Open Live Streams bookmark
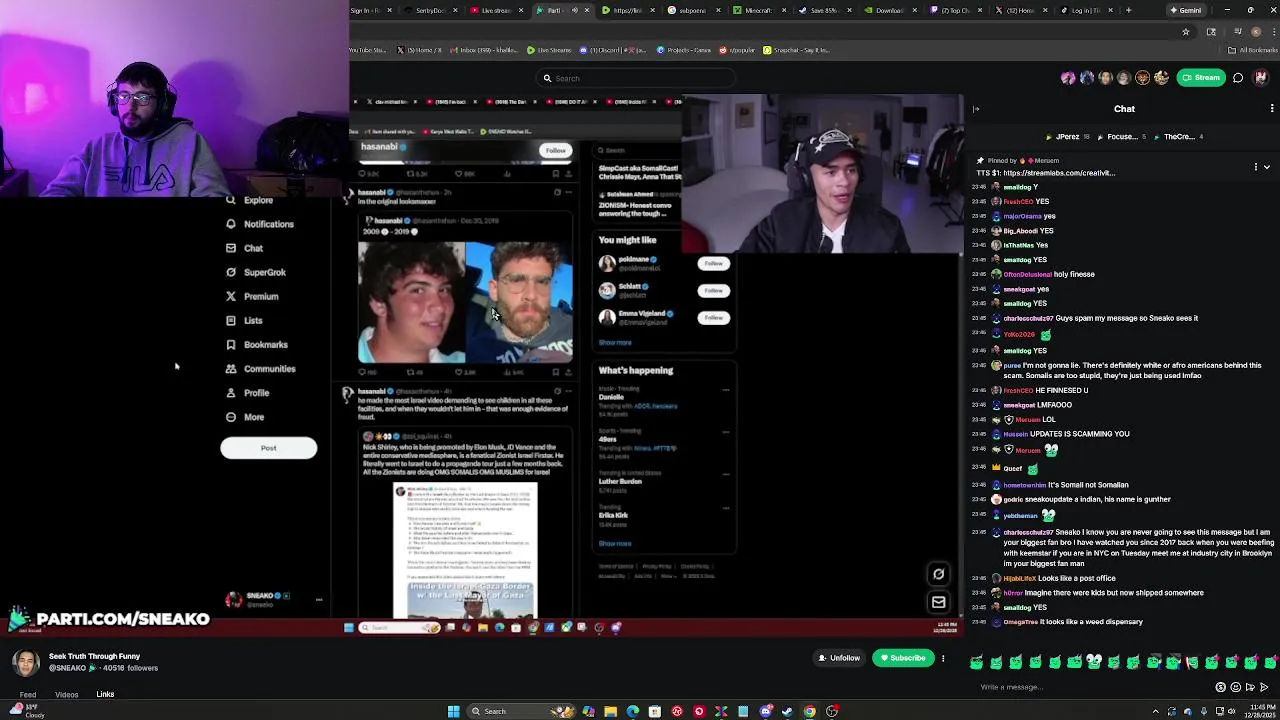 (x=551, y=50)
